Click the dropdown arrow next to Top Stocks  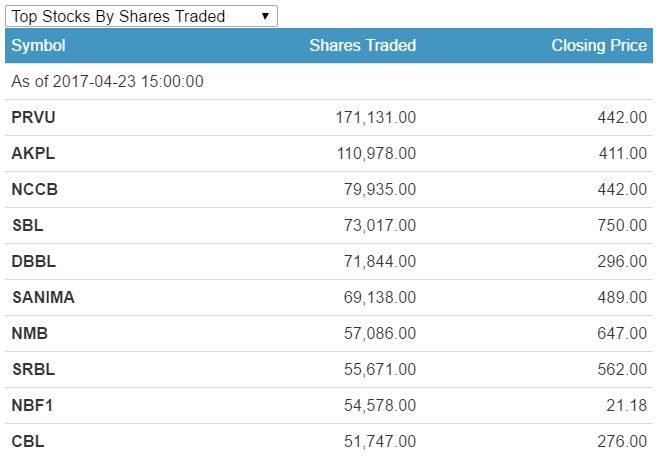click(265, 16)
